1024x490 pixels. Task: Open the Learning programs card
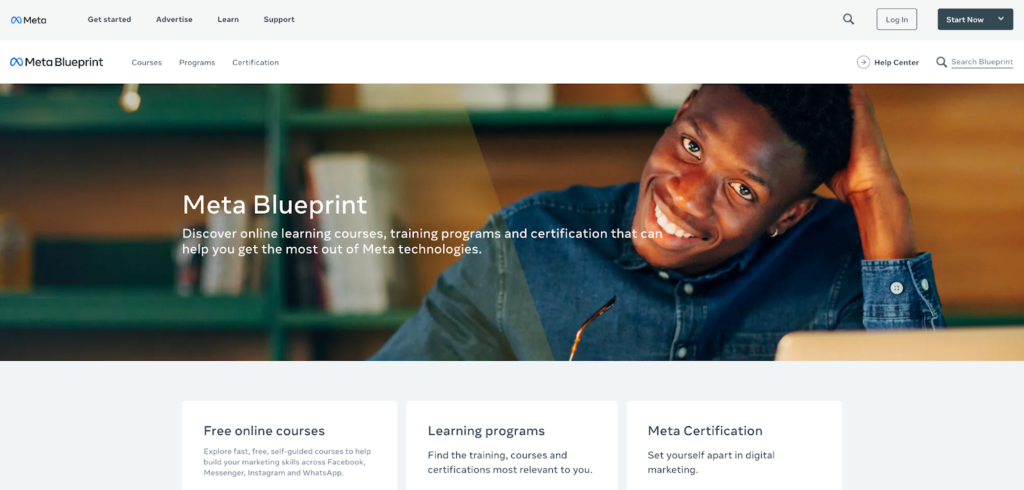coord(511,446)
